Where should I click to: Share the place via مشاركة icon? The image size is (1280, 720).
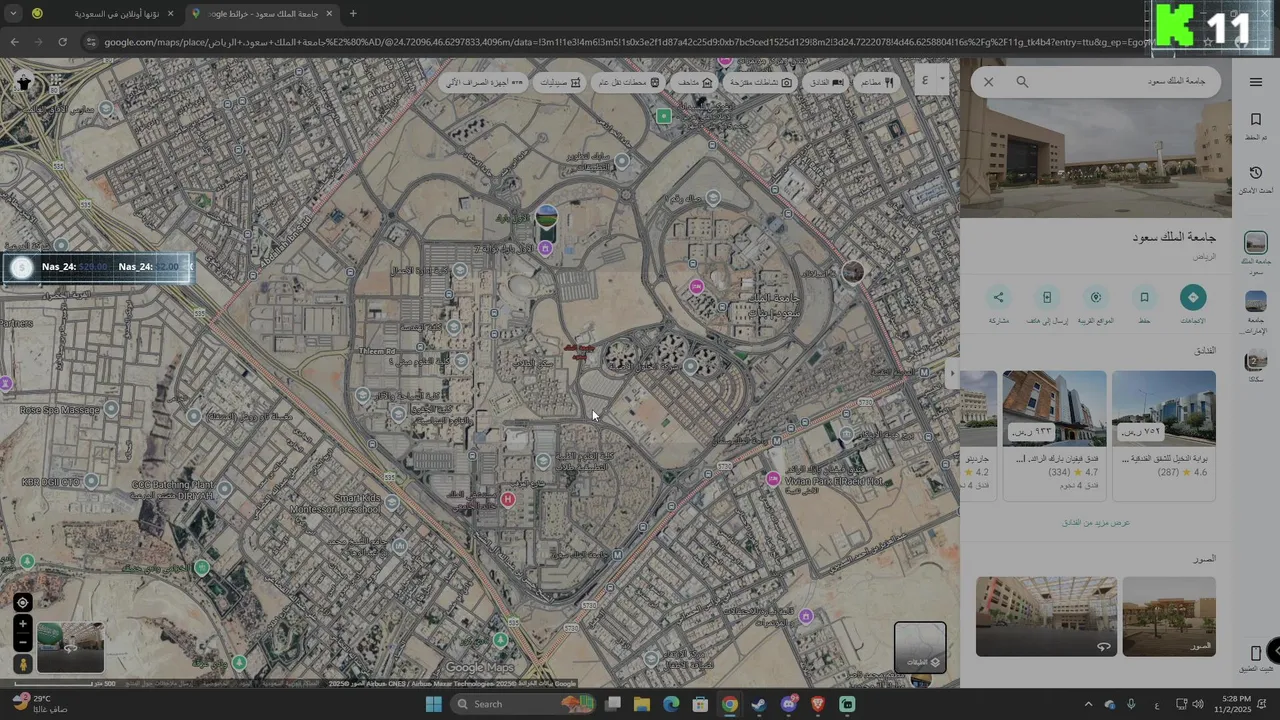click(998, 297)
